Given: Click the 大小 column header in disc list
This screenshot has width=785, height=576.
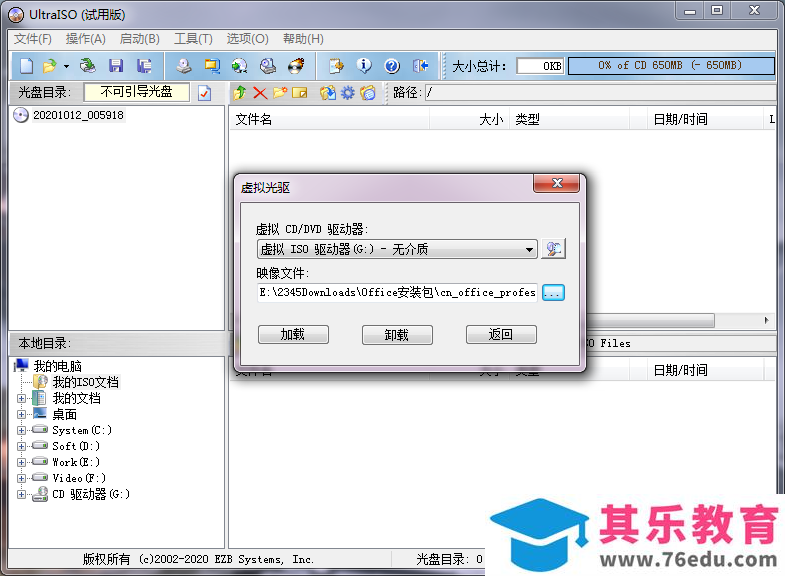Looking at the screenshot, I should [469, 119].
